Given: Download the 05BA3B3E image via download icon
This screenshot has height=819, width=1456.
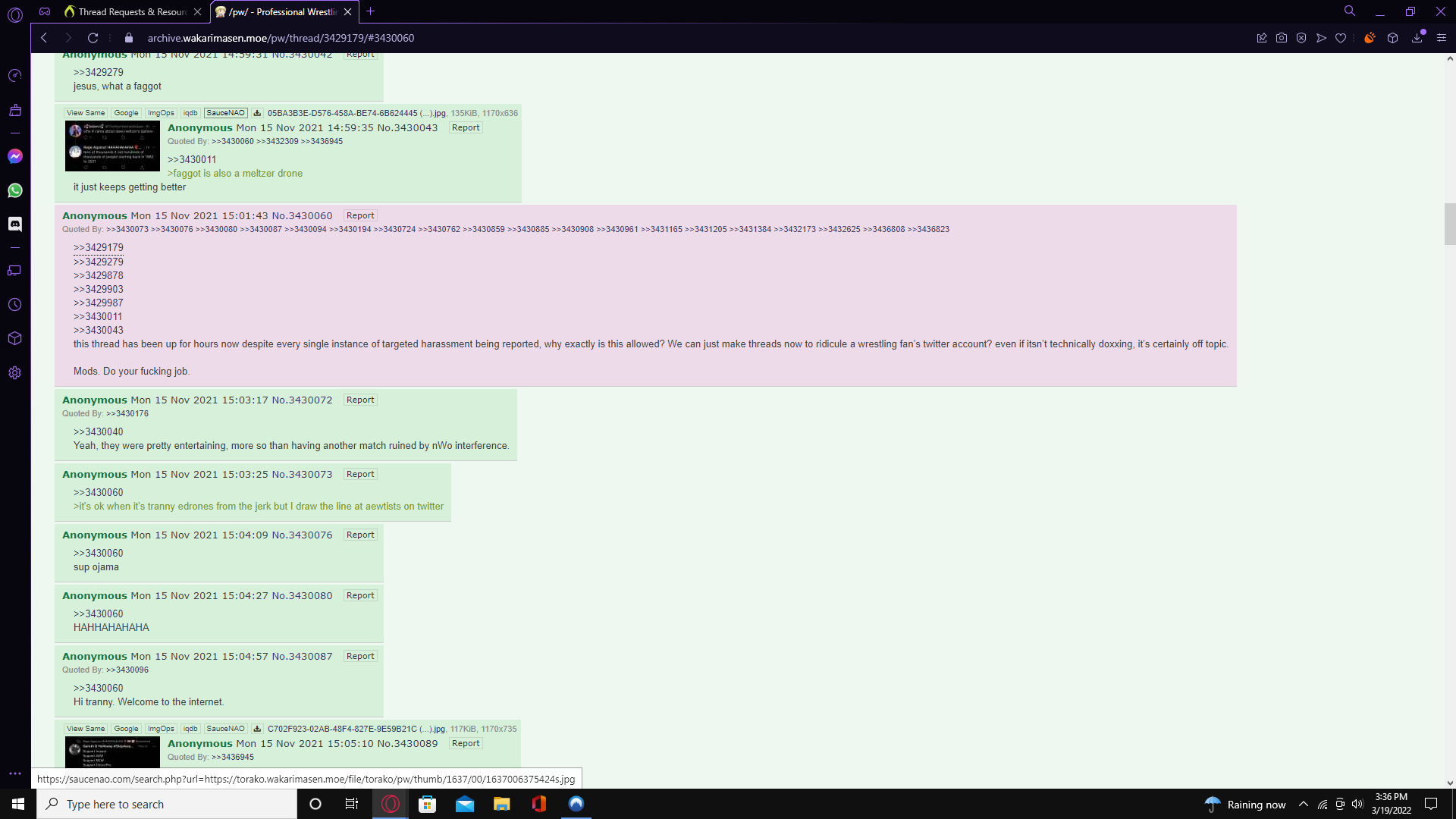Looking at the screenshot, I should click(x=257, y=113).
